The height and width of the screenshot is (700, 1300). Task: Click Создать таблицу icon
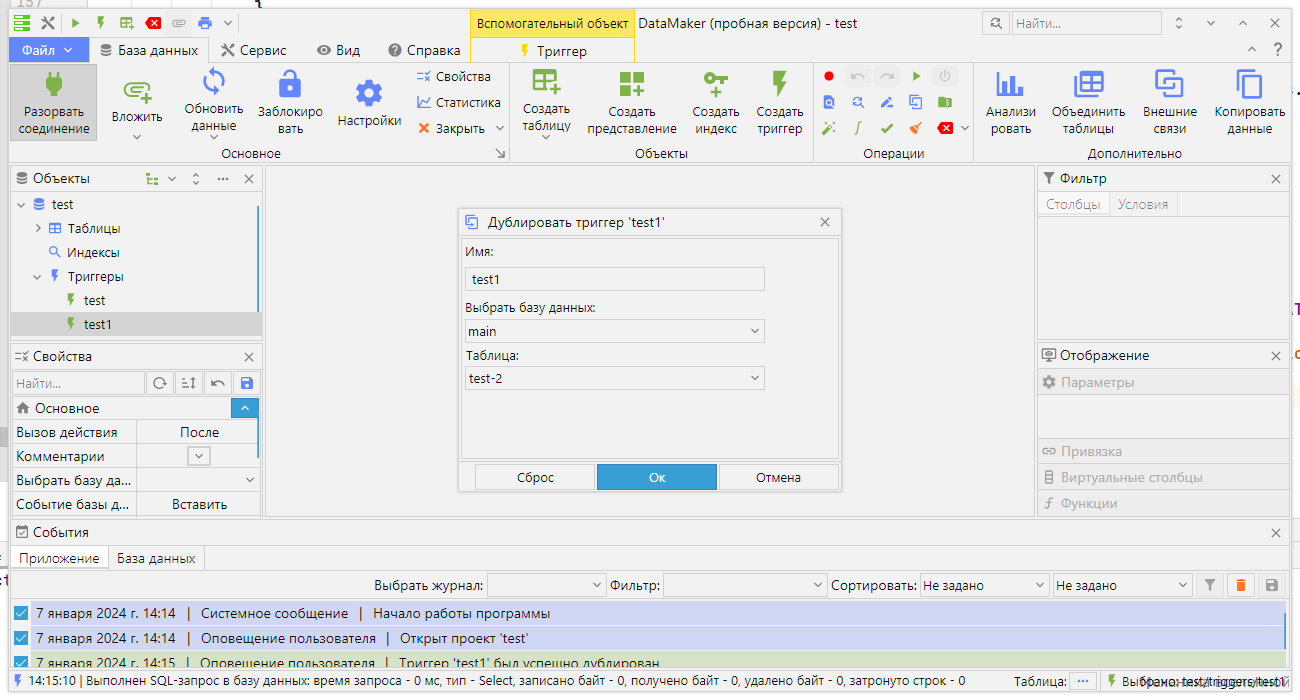[x=546, y=82]
